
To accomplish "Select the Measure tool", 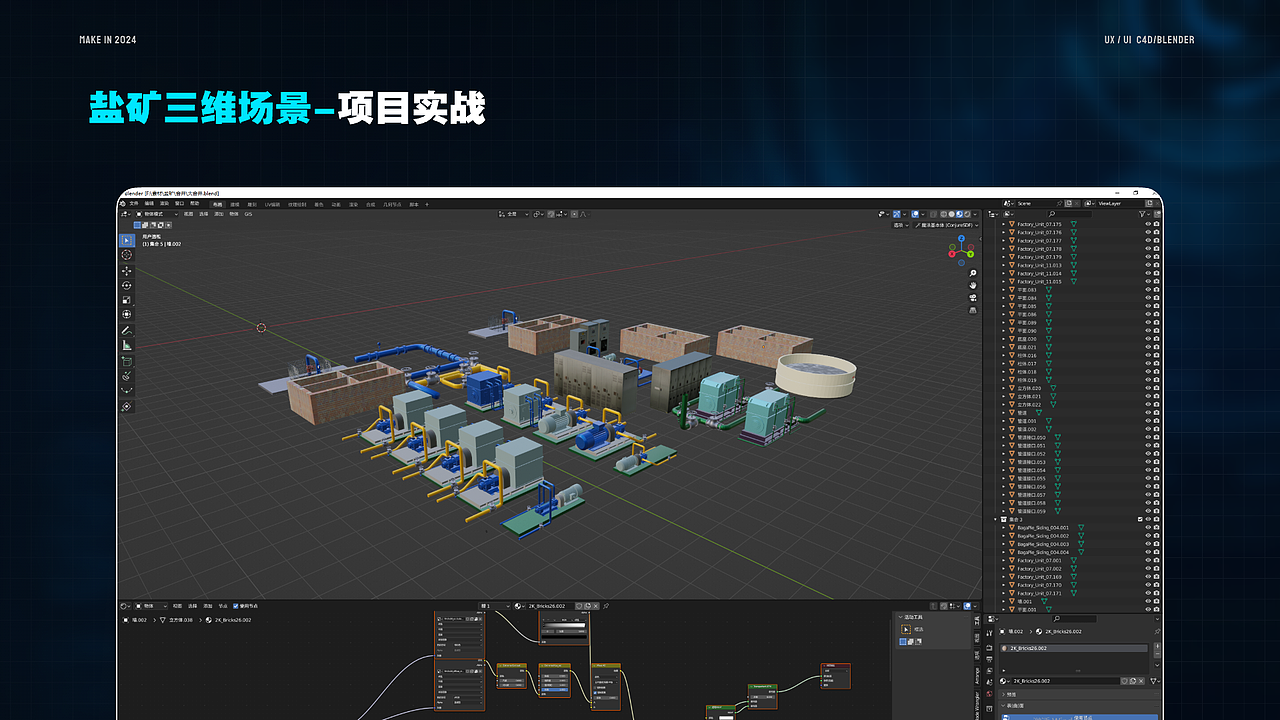I will [x=127, y=345].
